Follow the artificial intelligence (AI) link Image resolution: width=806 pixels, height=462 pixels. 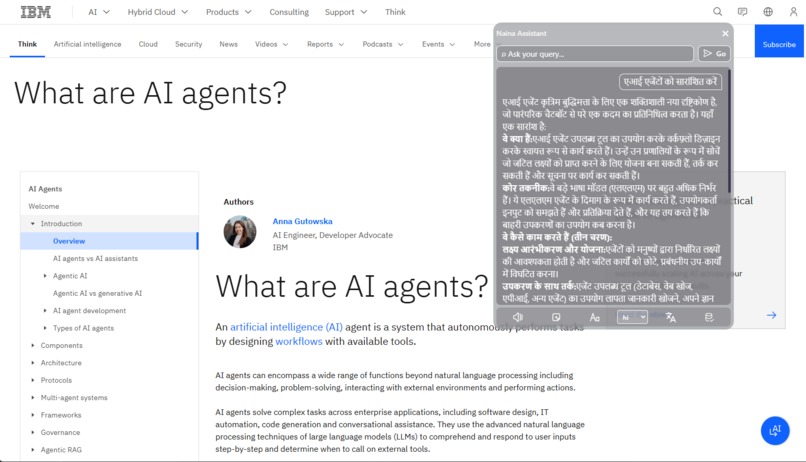coord(286,327)
